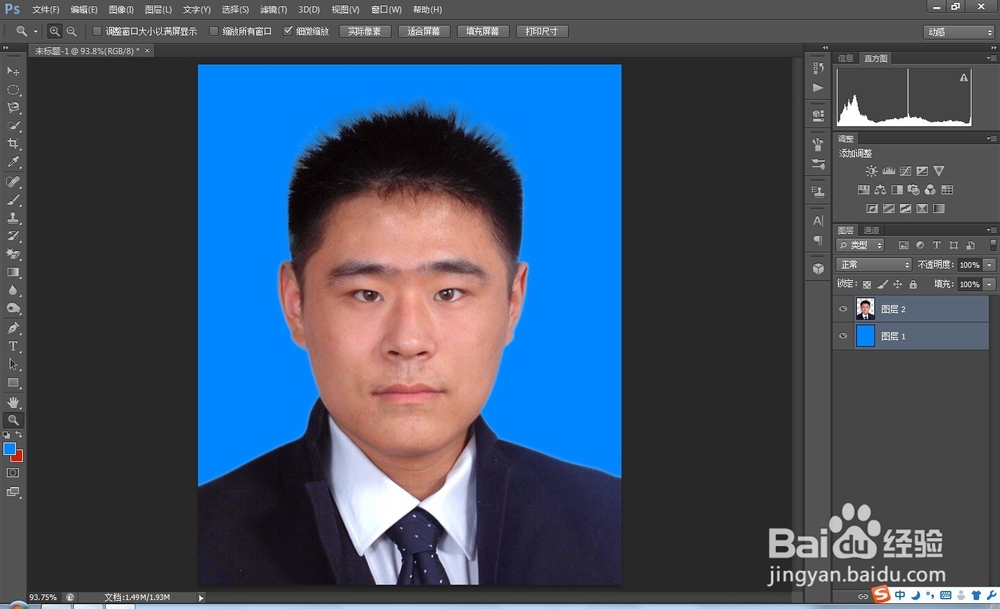Pick the Eyedropper tool
The width and height of the screenshot is (1000, 609).
[x=14, y=160]
